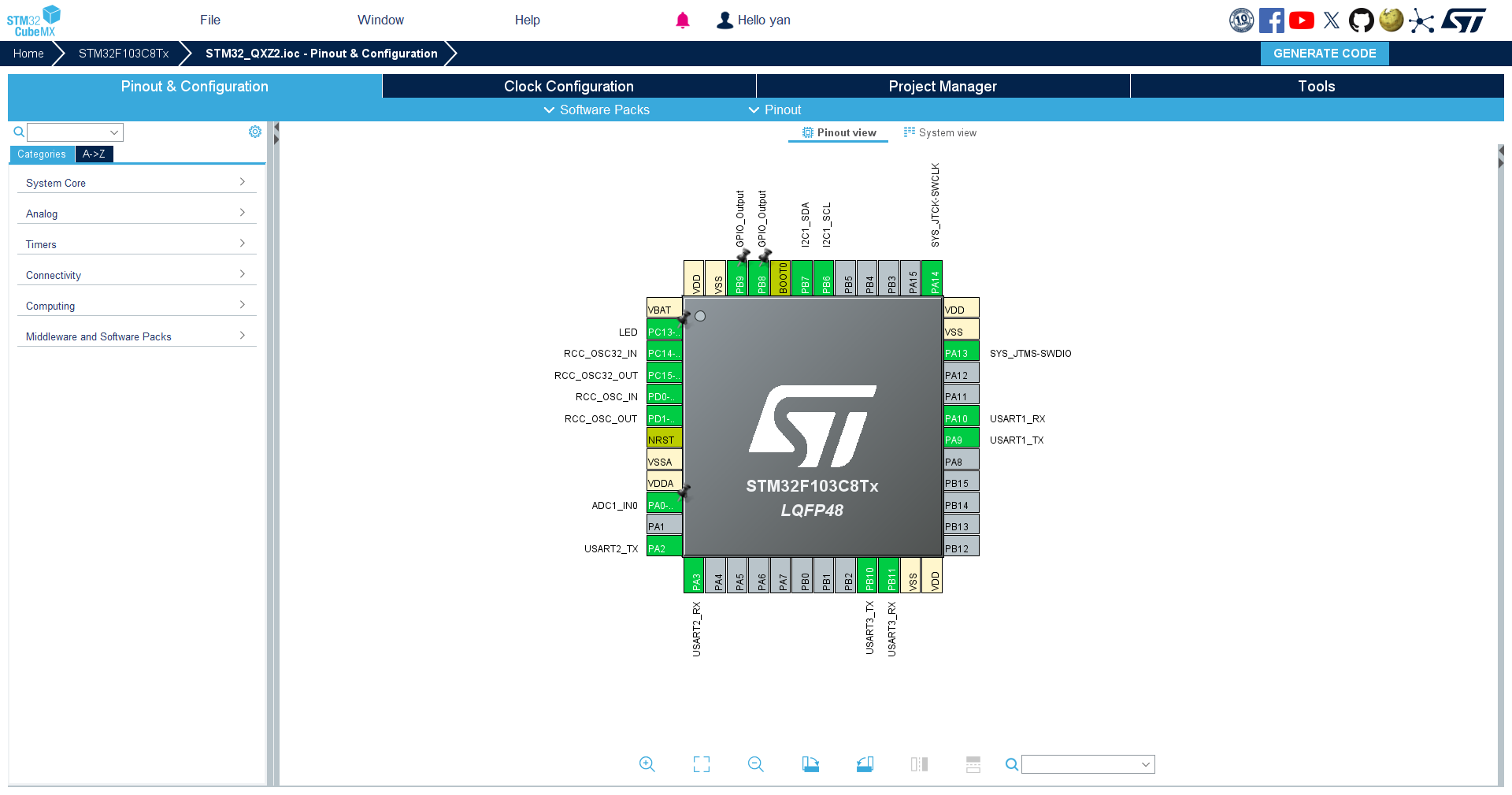This screenshot has height=795, width=1512.
Task: Expand the Analog category
Action: [x=137, y=214]
